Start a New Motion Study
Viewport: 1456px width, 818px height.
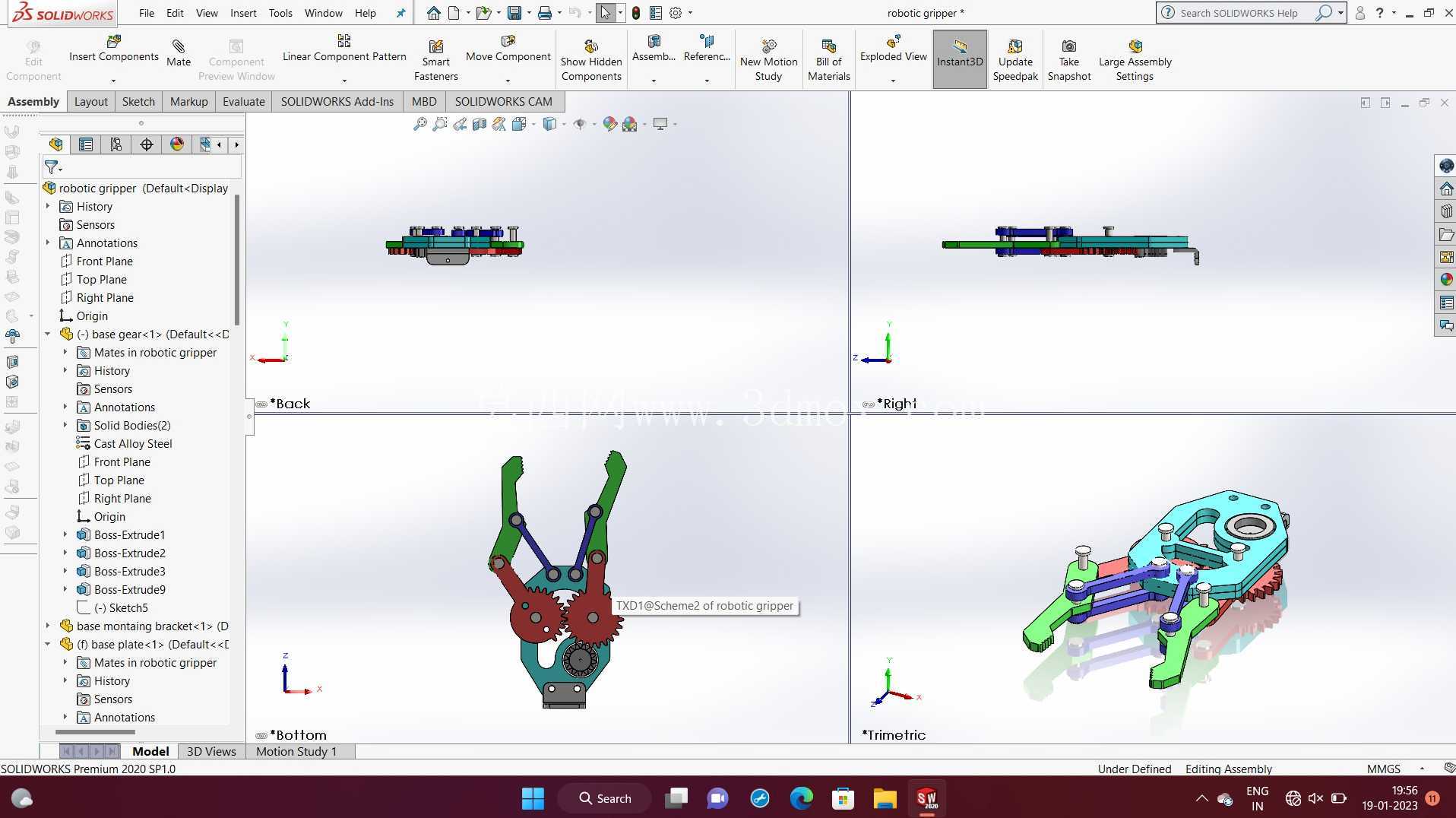[768, 60]
